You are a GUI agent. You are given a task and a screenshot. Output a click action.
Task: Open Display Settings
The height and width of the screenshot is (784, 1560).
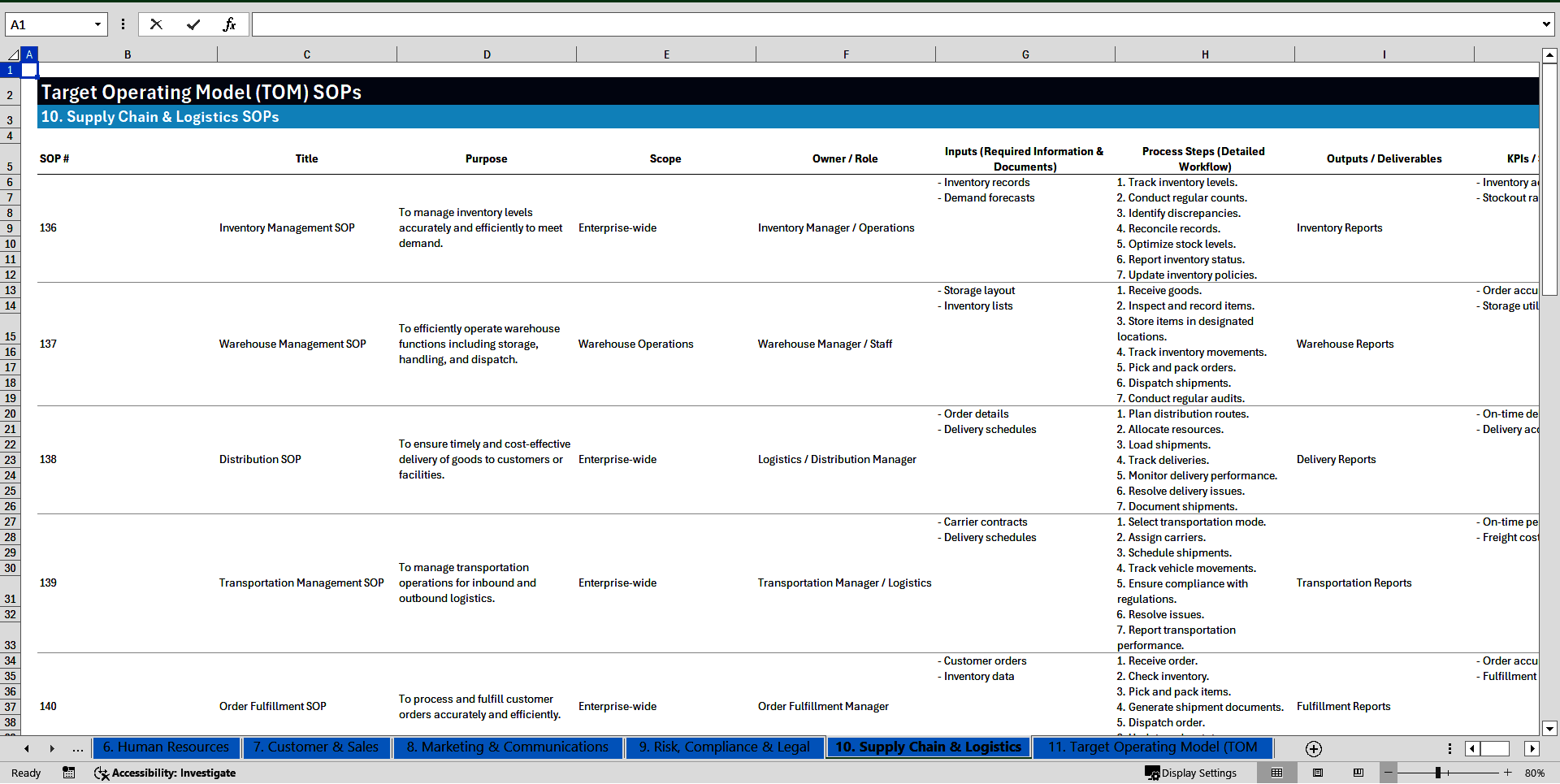click(x=1191, y=773)
